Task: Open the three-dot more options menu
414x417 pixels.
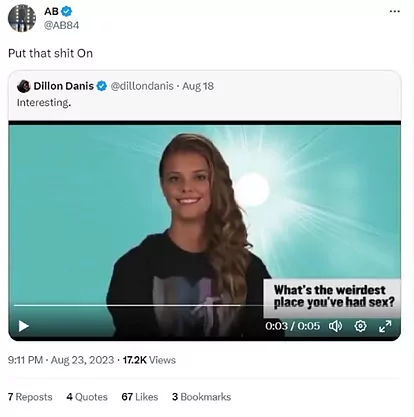Action: coord(395,11)
